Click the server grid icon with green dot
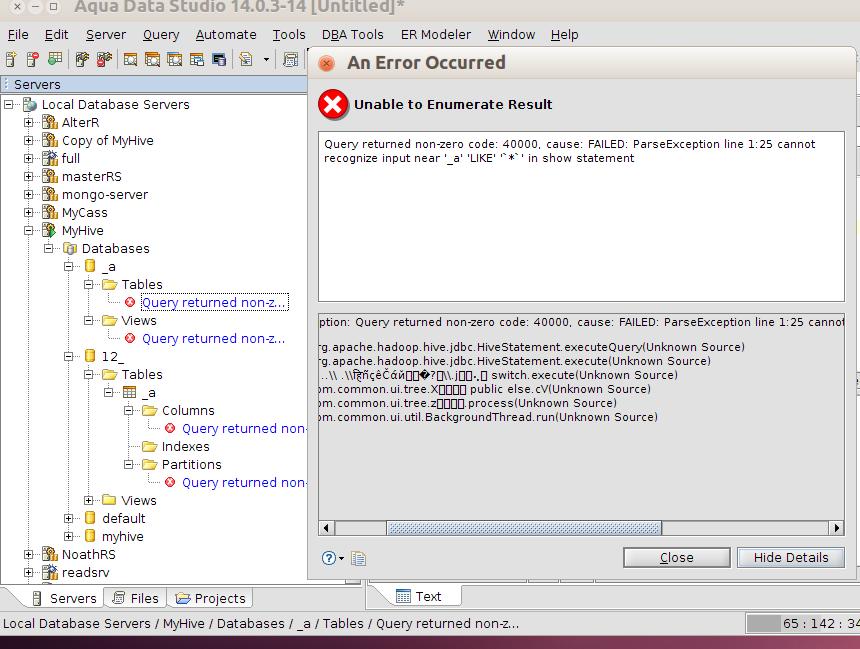The height and width of the screenshot is (649, 860). coord(55,58)
